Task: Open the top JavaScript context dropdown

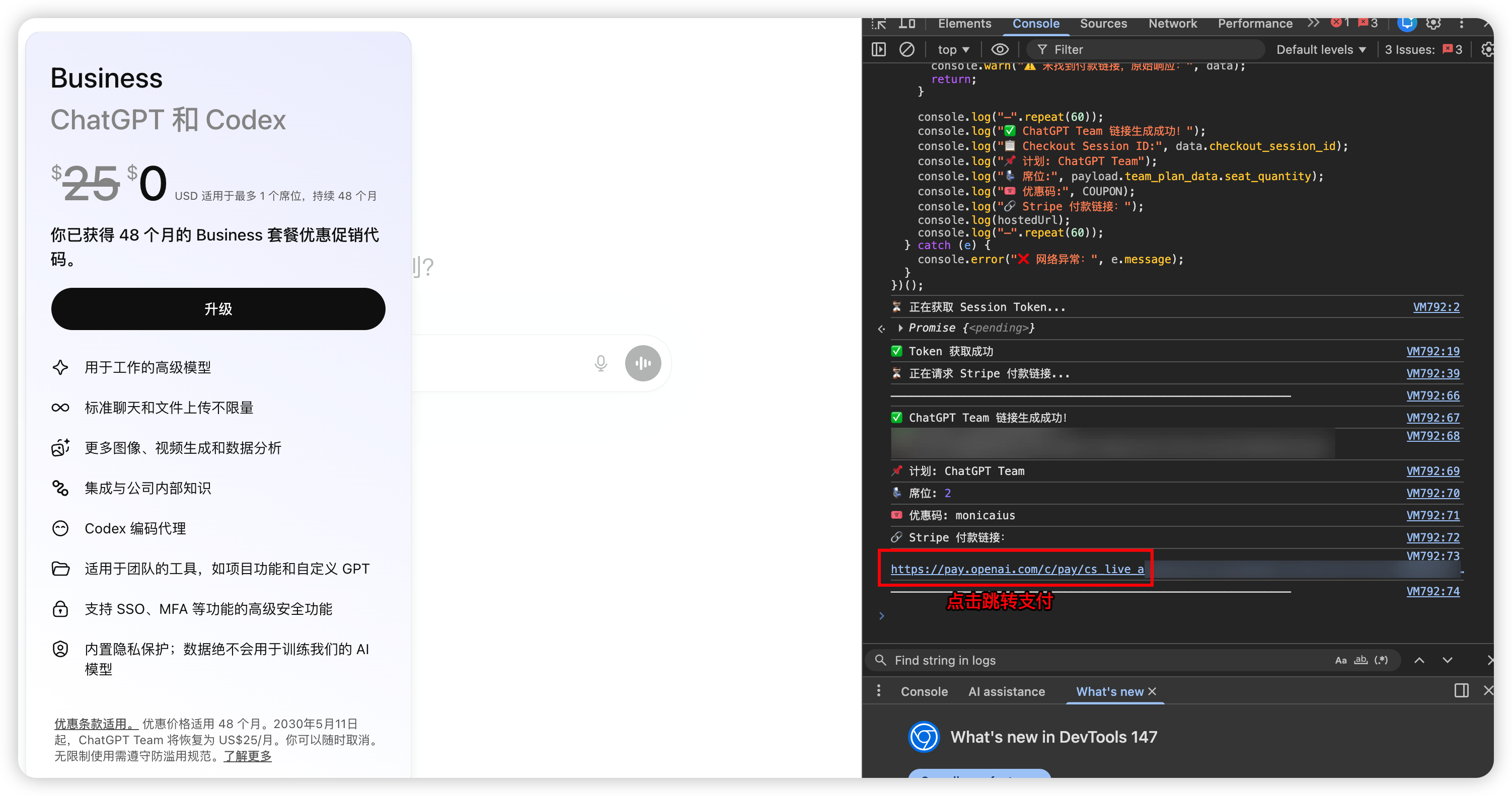Action: click(953, 50)
